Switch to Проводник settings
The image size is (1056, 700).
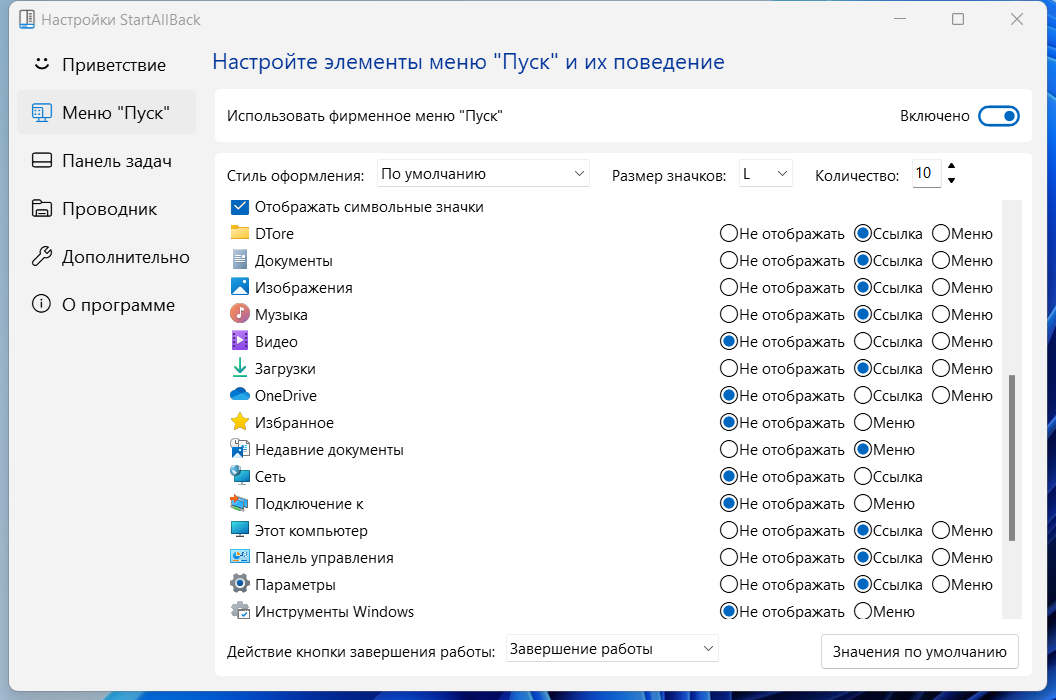point(106,209)
